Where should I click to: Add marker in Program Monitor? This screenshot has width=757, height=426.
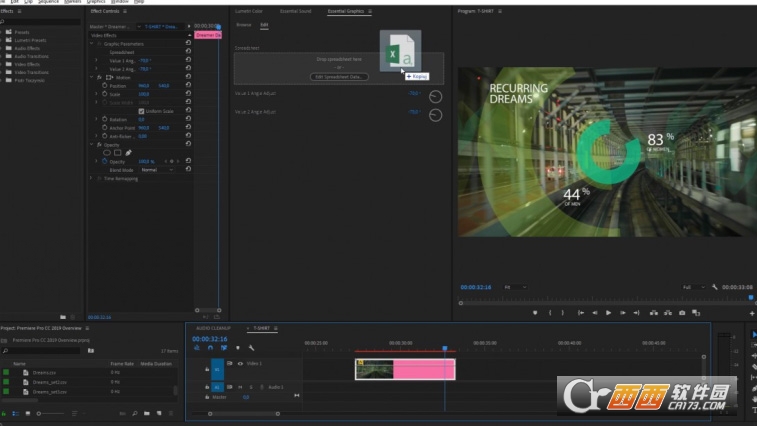pos(535,313)
